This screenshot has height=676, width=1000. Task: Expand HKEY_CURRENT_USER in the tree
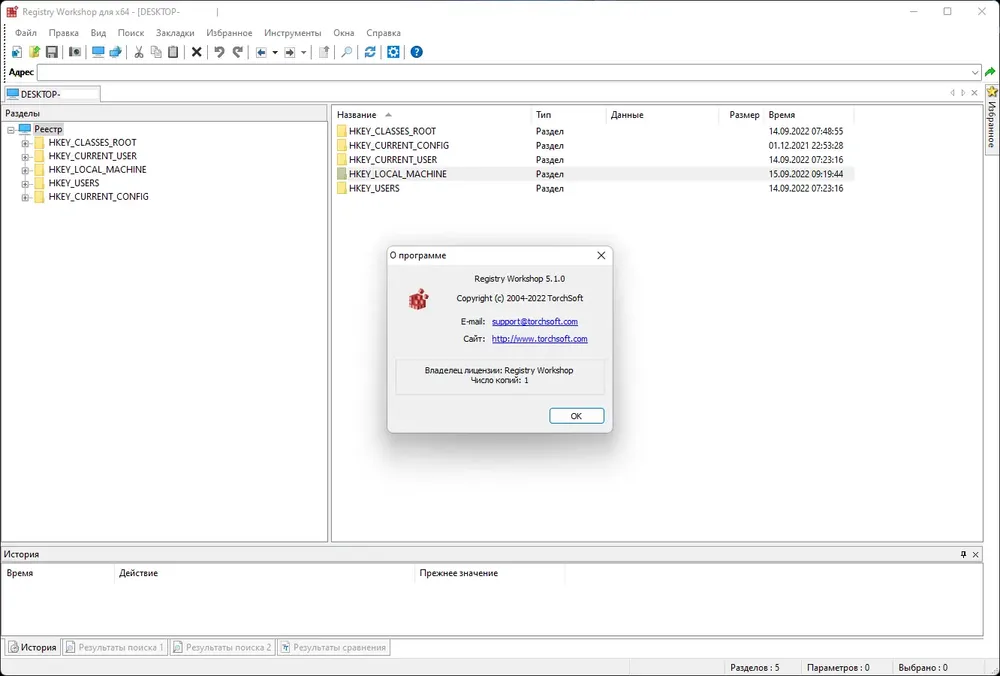(25, 156)
